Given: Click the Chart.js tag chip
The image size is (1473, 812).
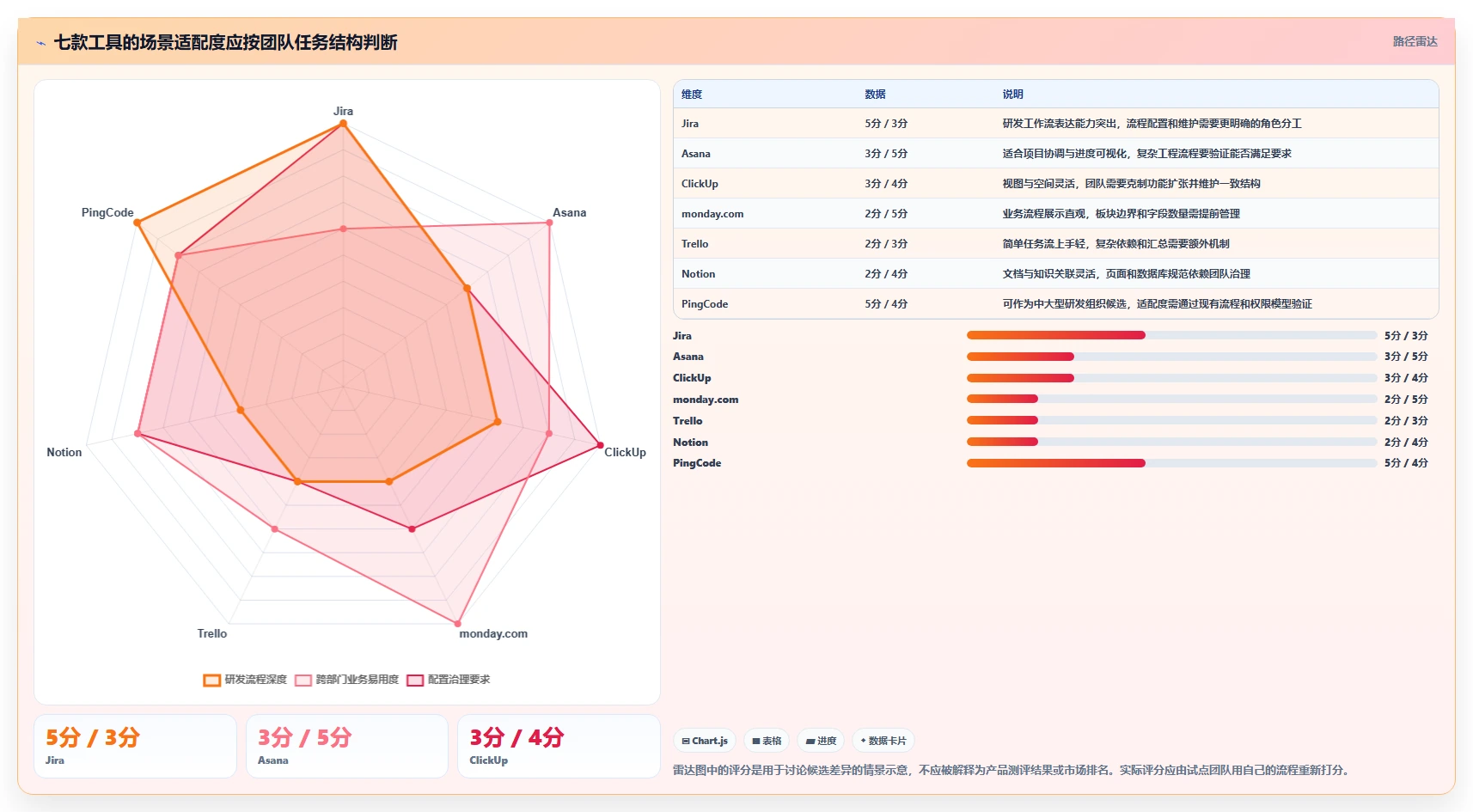Looking at the screenshot, I should click(x=705, y=741).
